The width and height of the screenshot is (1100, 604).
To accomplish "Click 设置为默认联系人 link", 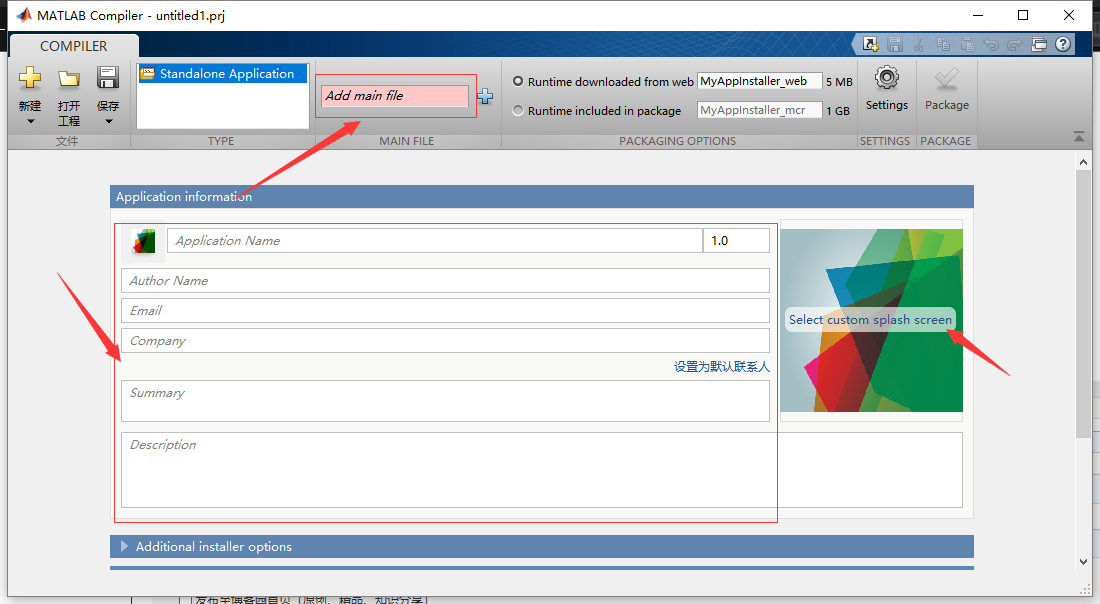I will pyautogui.click(x=721, y=366).
